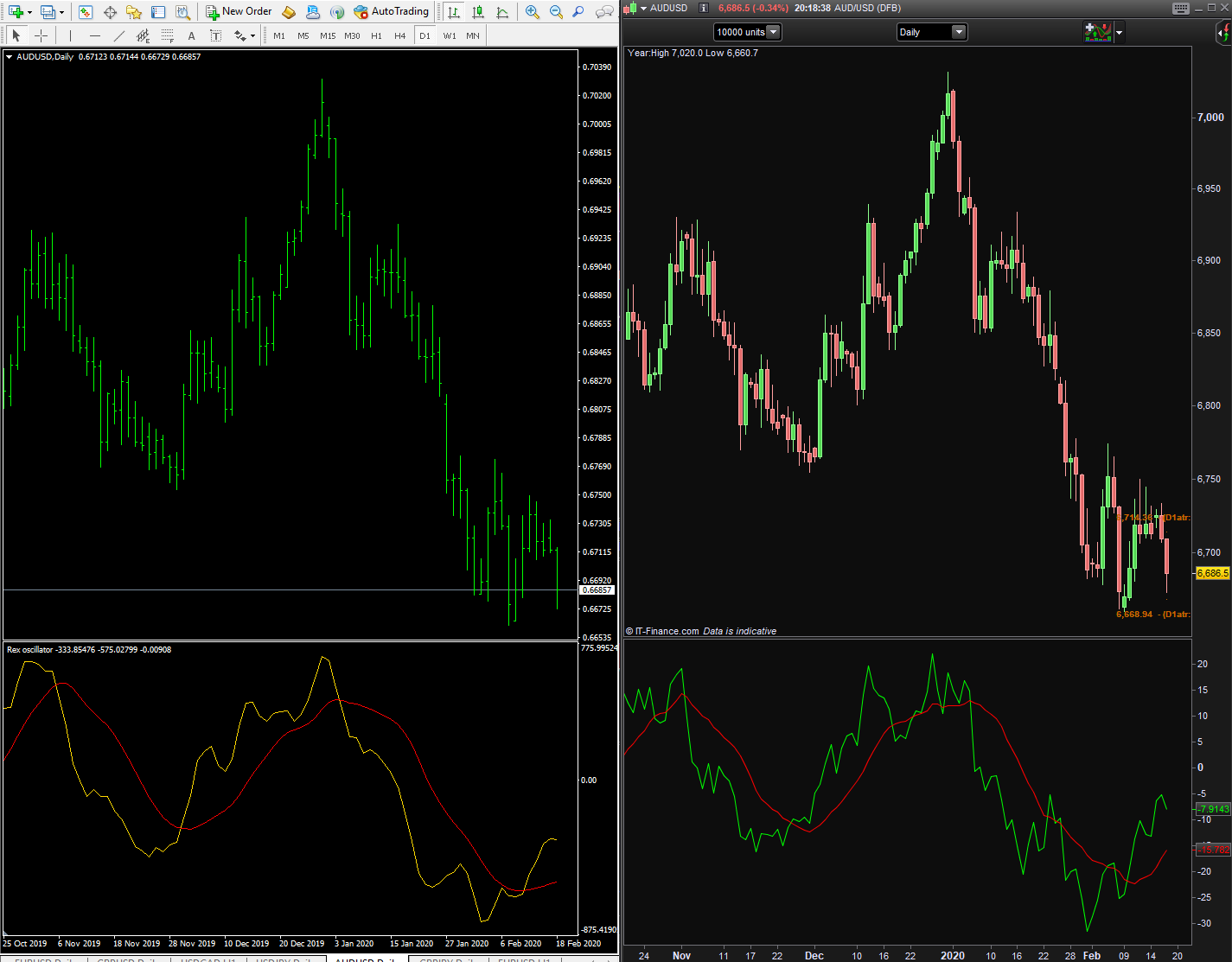Select the W1 timeframe button

click(x=450, y=35)
